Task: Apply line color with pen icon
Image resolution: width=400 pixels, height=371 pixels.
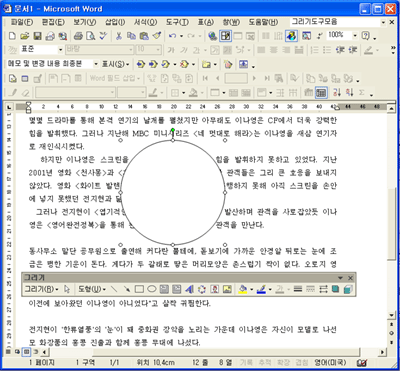Action: 261,289
